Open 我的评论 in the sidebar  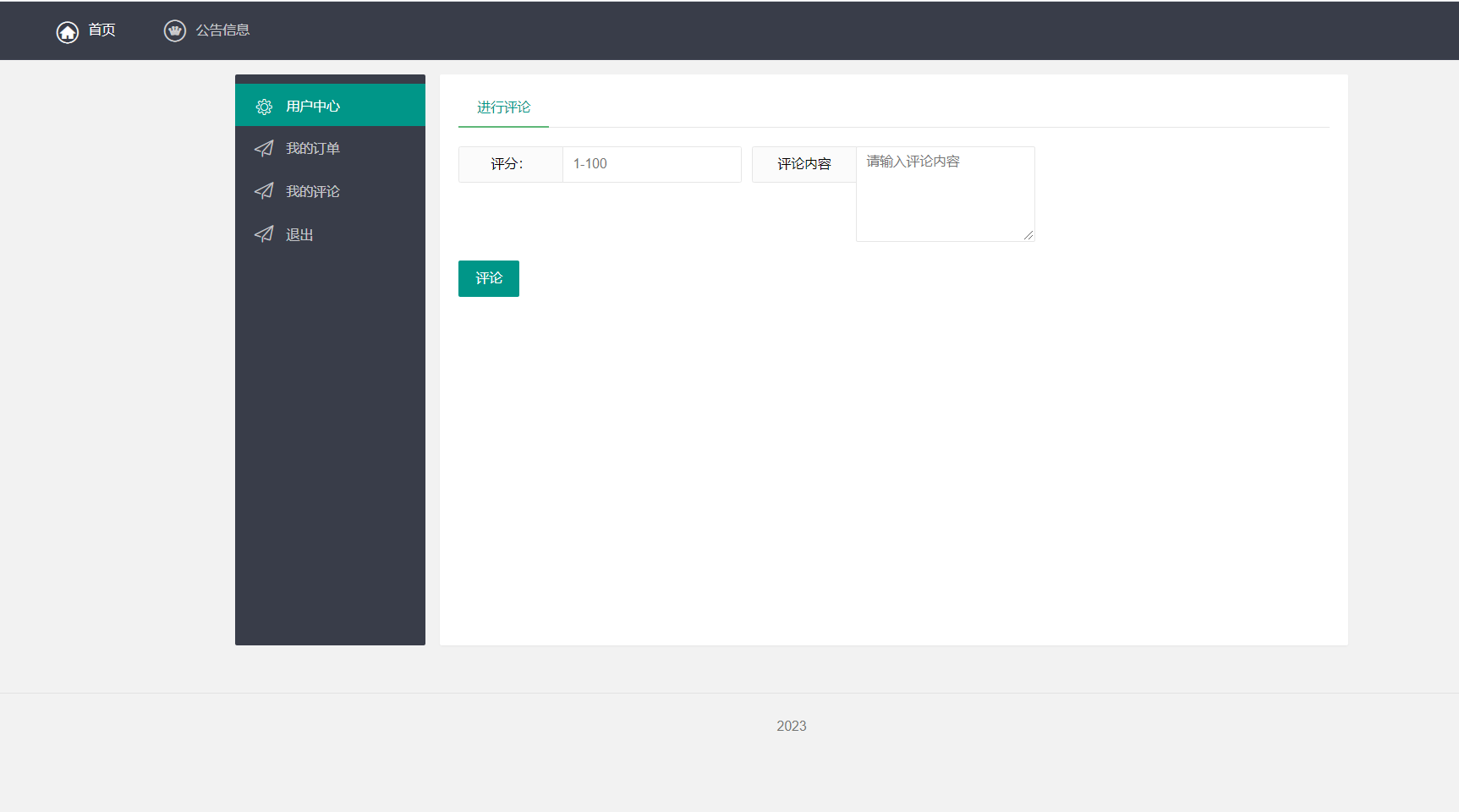[x=330, y=191]
